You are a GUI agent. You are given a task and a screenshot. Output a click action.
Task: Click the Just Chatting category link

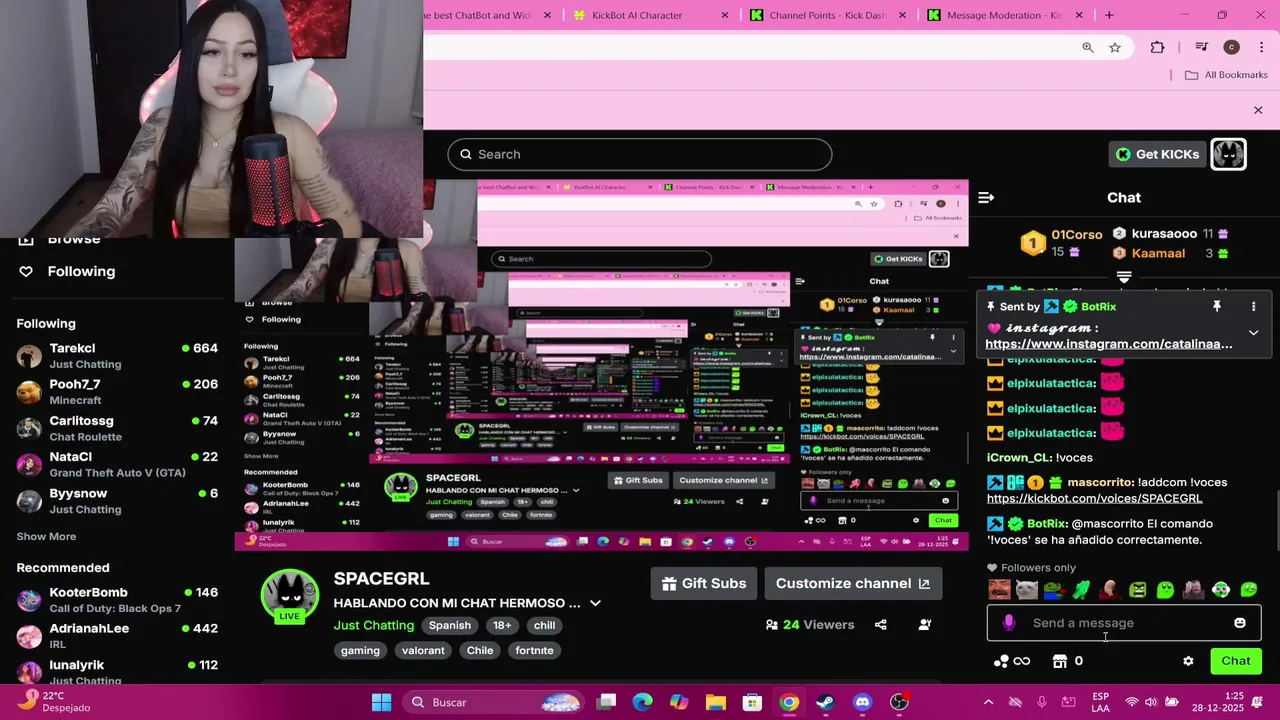[374, 625]
